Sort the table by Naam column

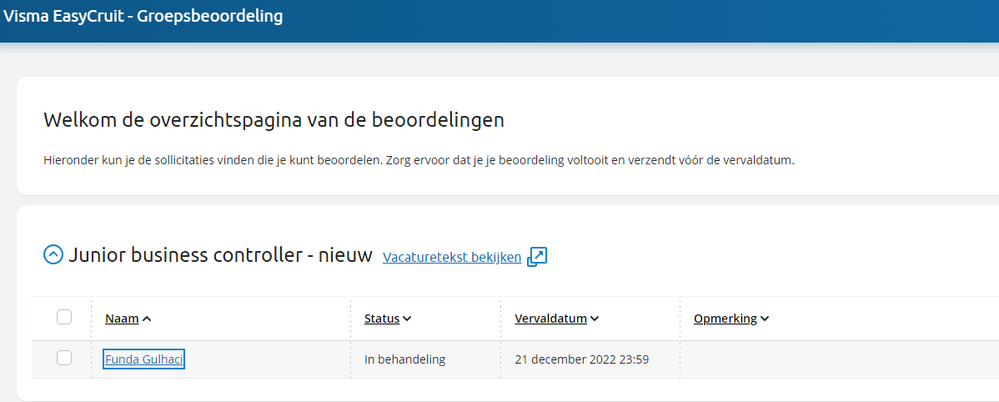(x=128, y=319)
